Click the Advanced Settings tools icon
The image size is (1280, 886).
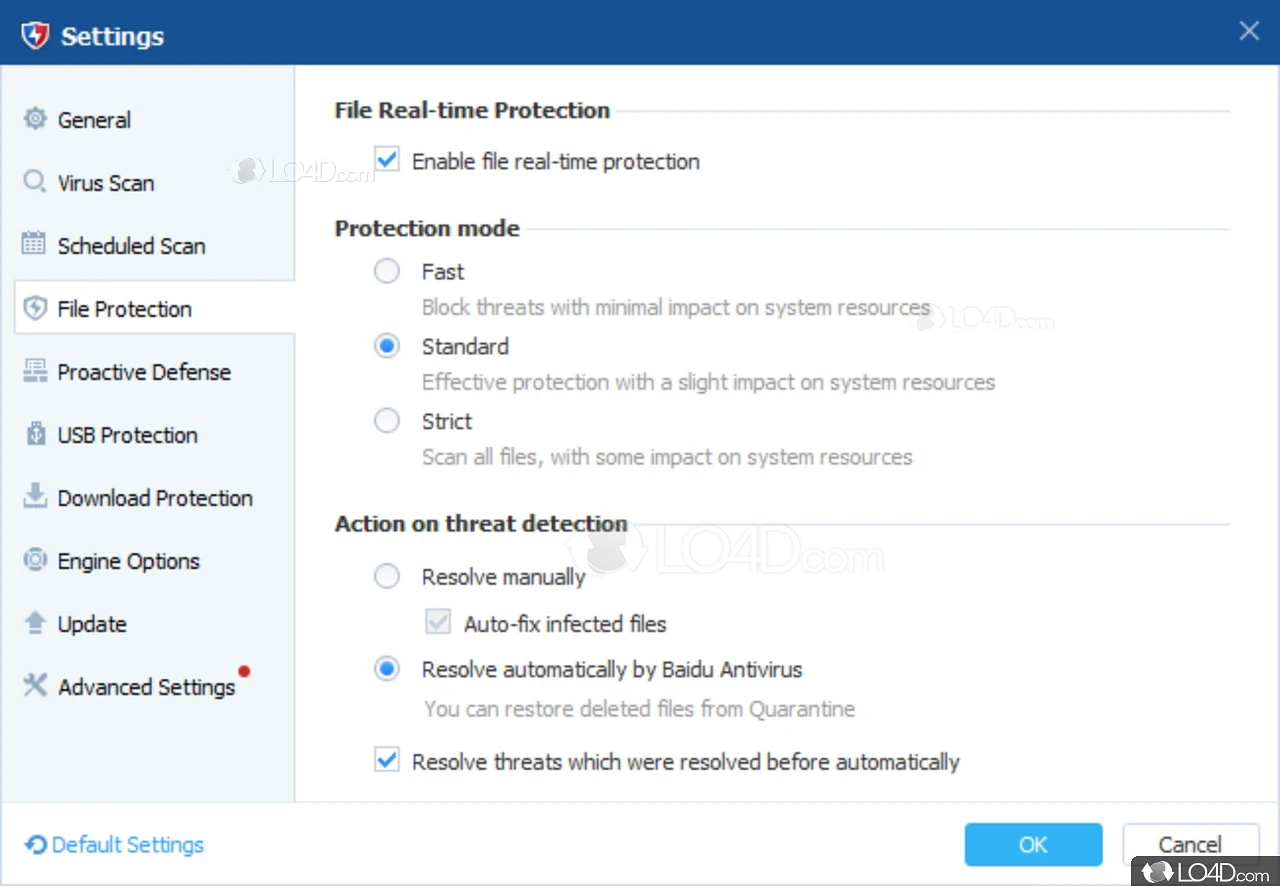point(35,686)
